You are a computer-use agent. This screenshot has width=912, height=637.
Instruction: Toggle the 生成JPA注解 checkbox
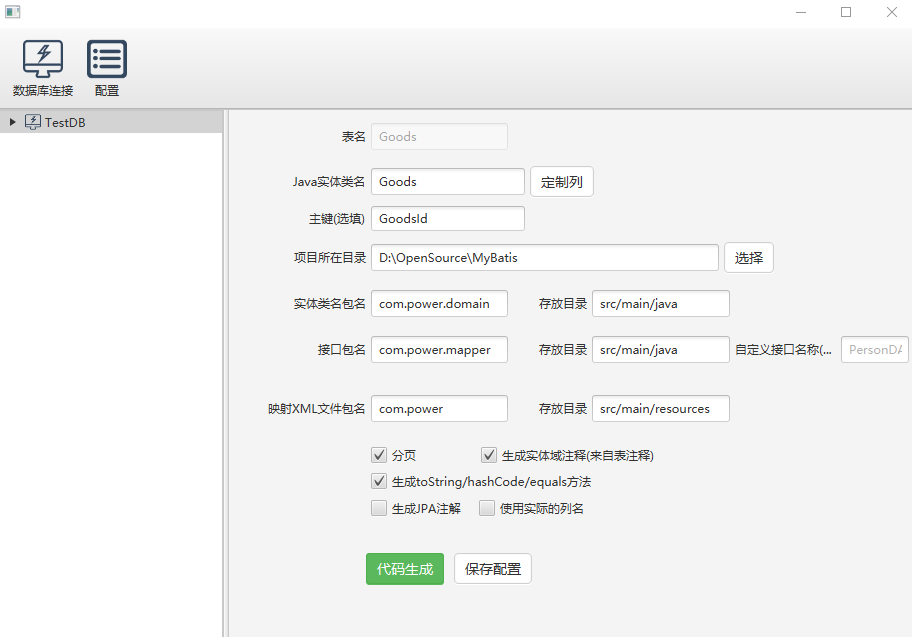(379, 508)
